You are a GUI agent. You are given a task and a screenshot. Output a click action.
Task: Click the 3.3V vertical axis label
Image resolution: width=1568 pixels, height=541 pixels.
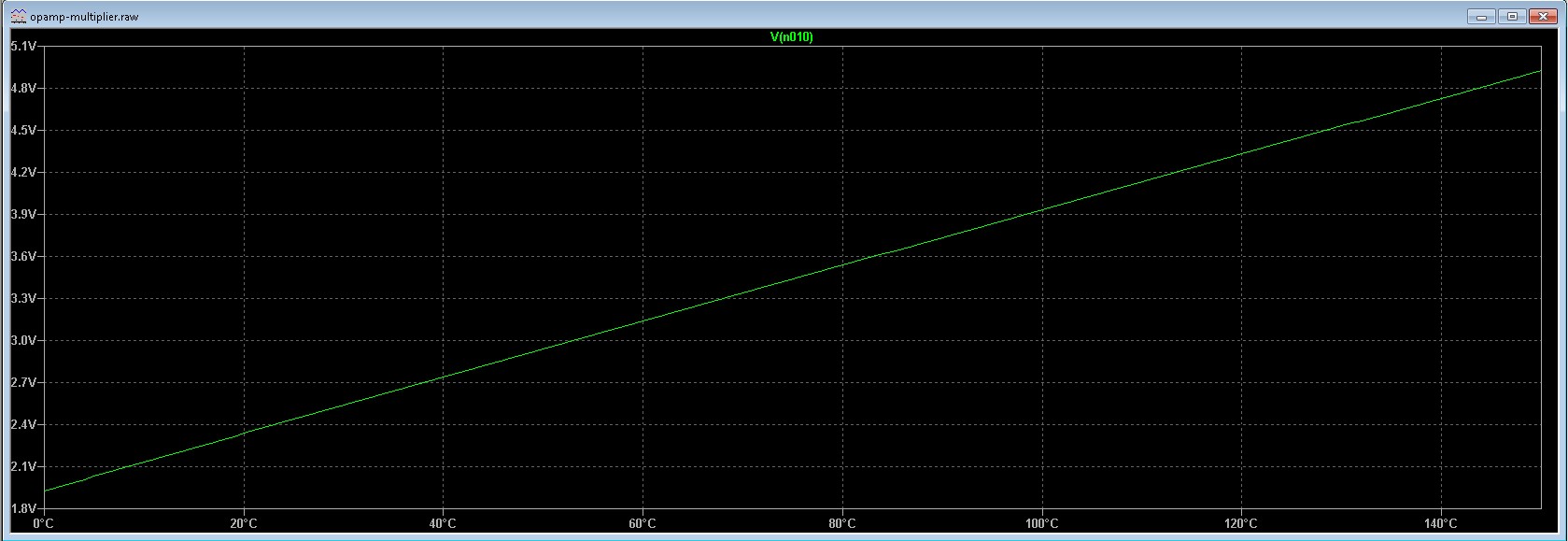pyautogui.click(x=23, y=298)
